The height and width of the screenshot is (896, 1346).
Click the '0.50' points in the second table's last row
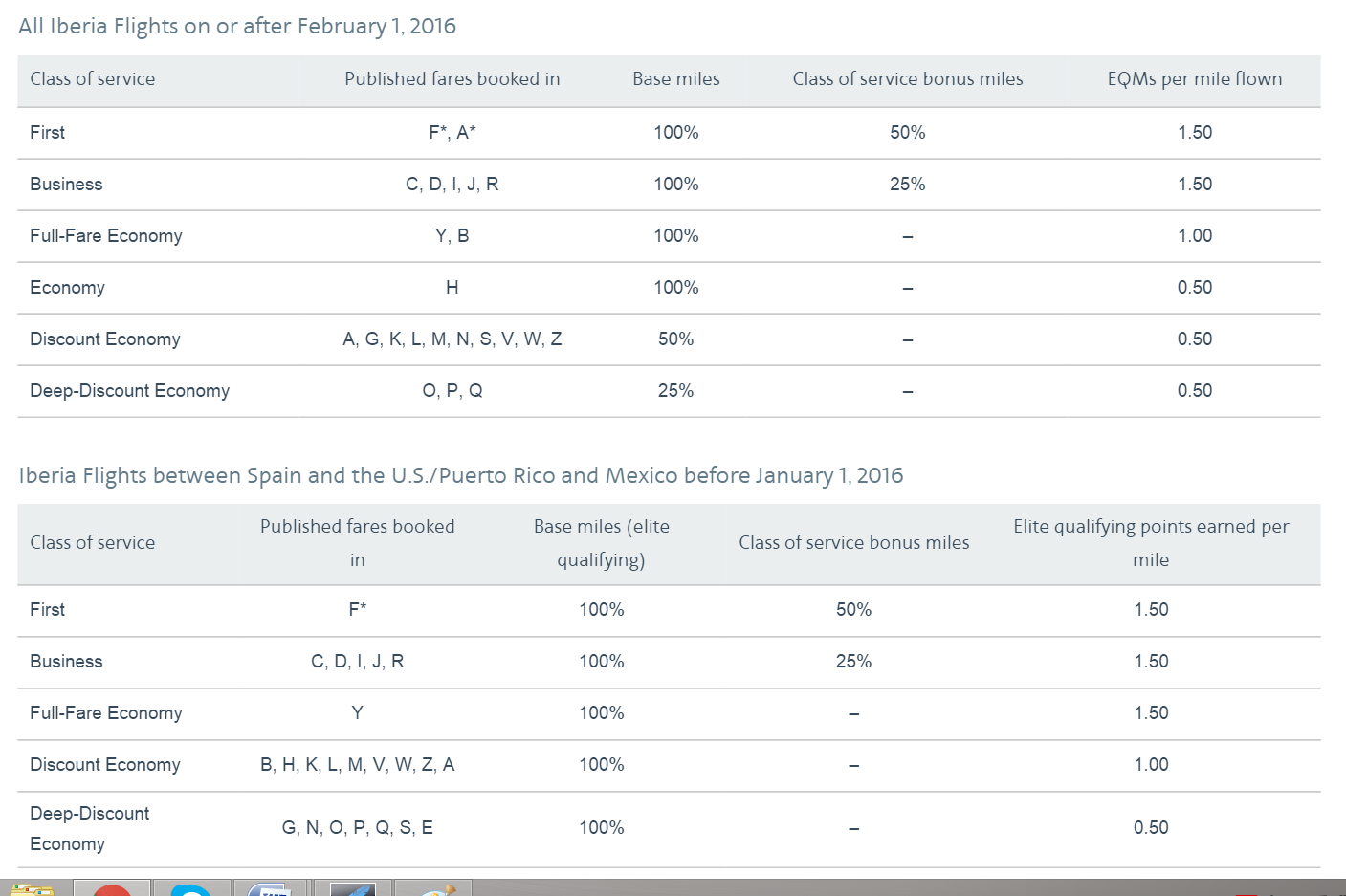point(1151,828)
